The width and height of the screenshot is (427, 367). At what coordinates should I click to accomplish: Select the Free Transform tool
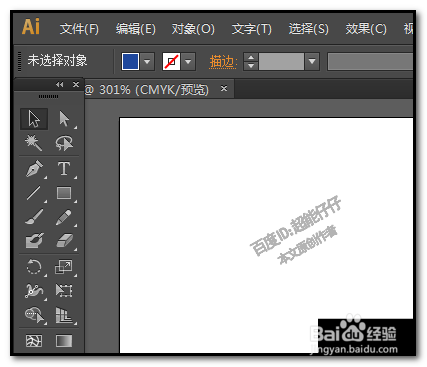(x=64, y=291)
